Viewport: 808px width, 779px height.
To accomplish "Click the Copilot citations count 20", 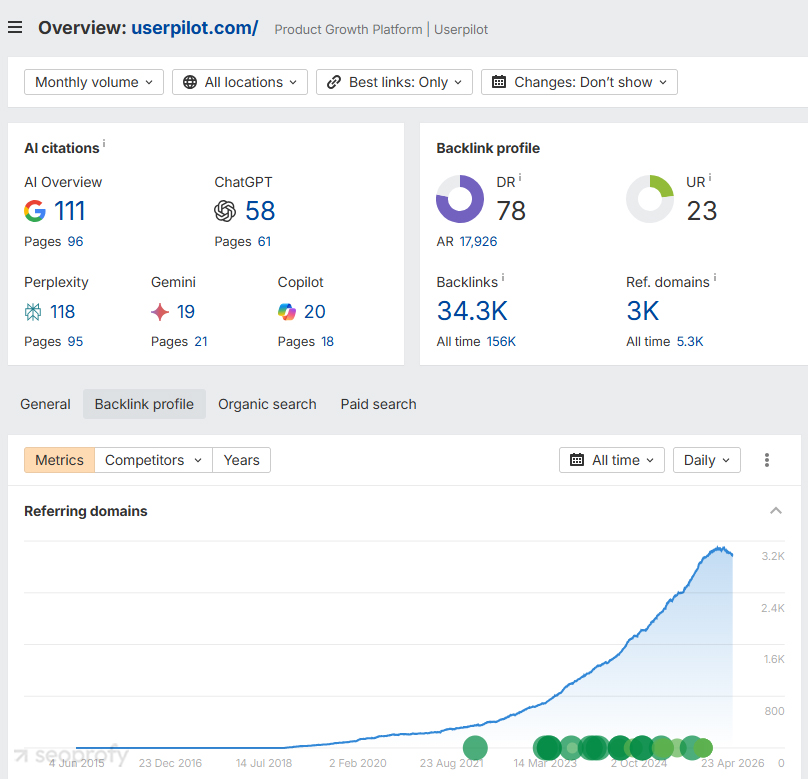I will (314, 312).
